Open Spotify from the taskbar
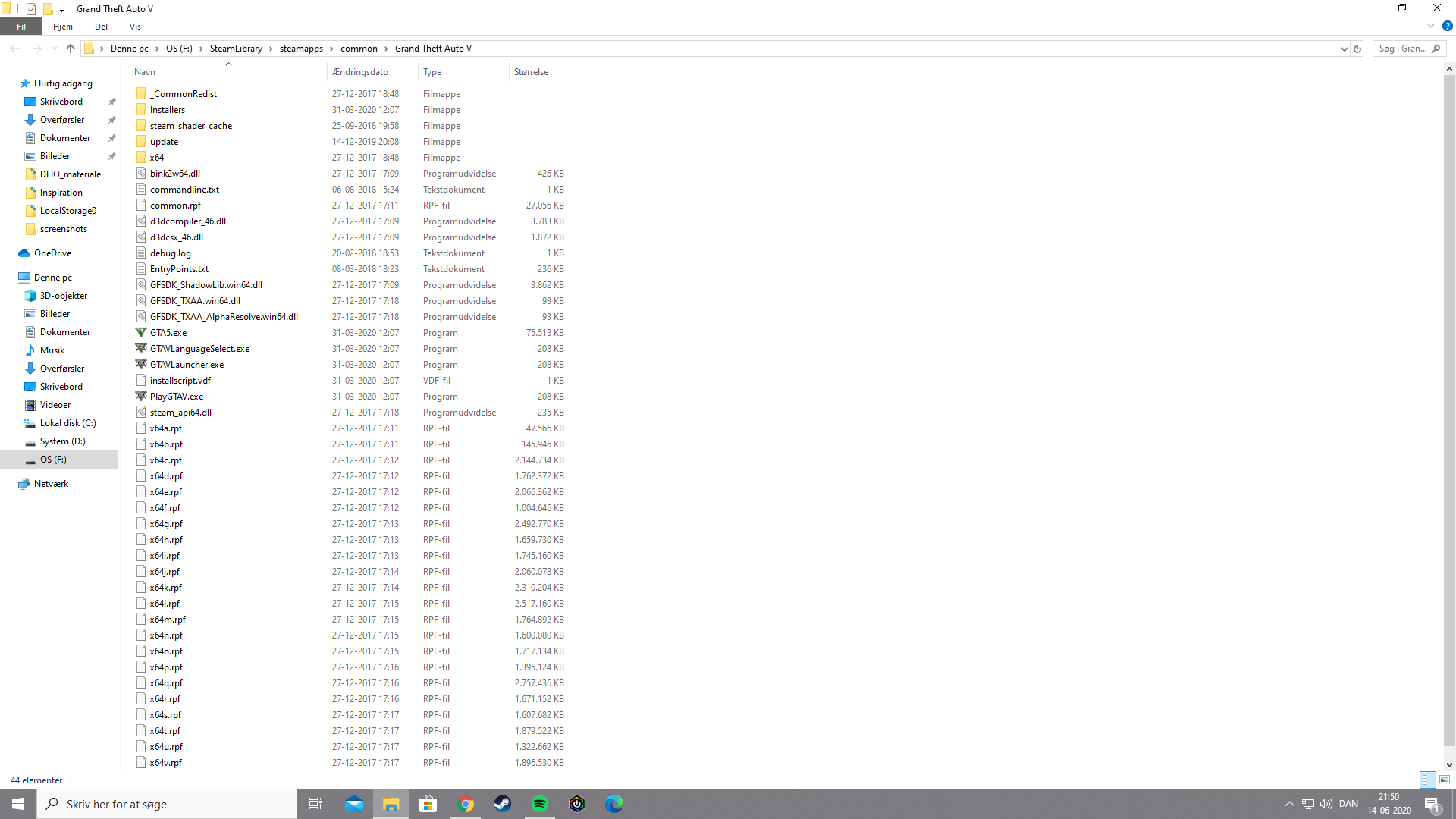This screenshot has width=1456, height=819. click(x=539, y=804)
